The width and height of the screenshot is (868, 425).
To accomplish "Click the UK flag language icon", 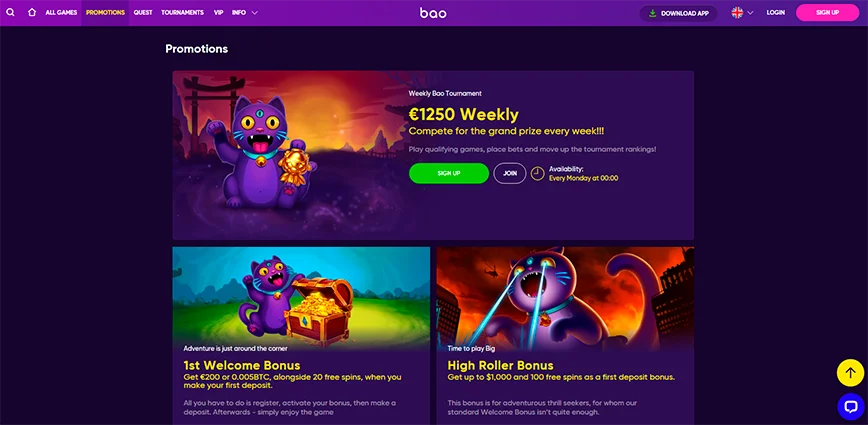I will point(737,13).
